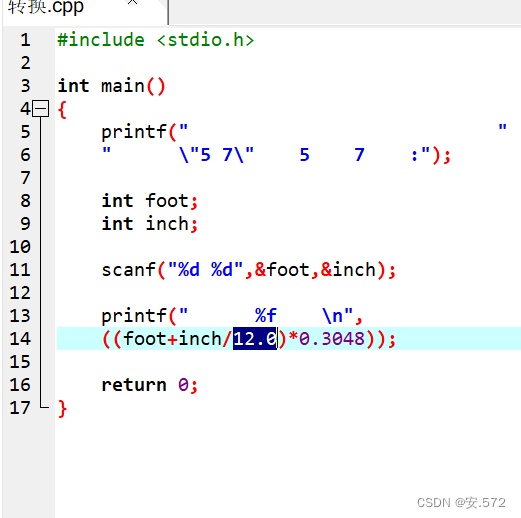Click line number 17 in the gutter
Image resolution: width=521 pixels, height=518 pixels.
(20, 408)
